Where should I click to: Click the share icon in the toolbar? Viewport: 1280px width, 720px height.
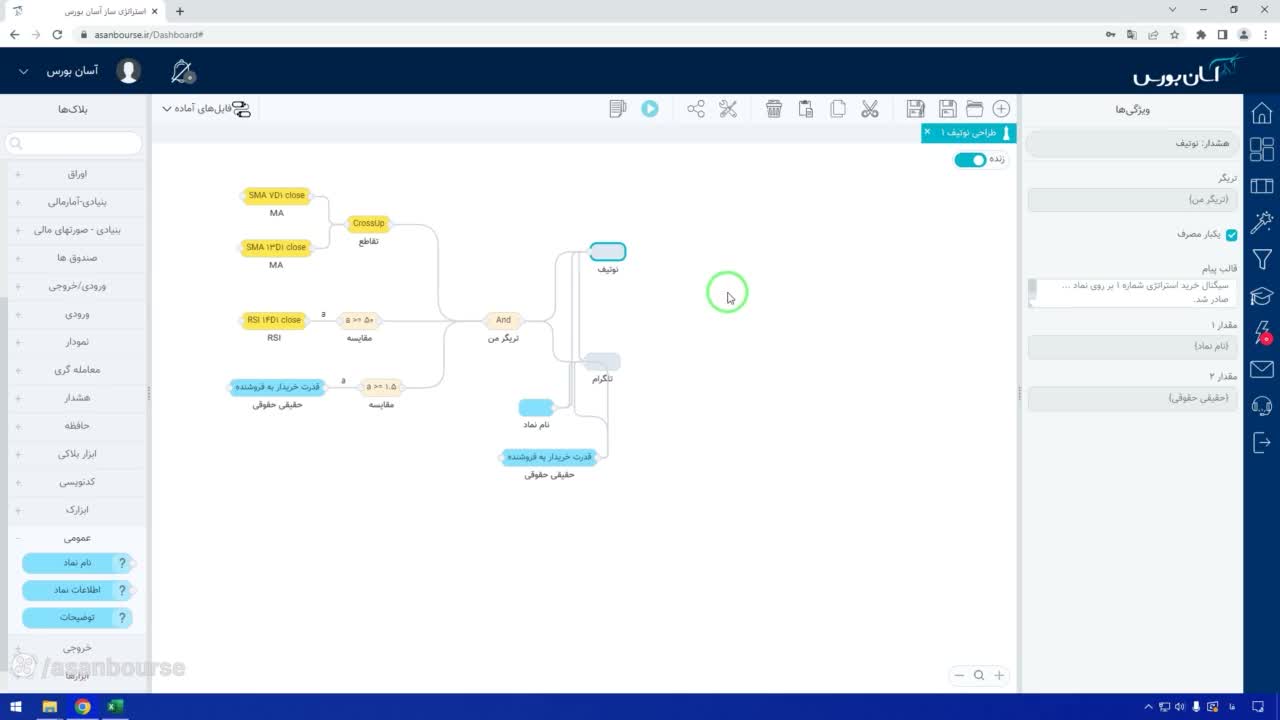point(696,109)
